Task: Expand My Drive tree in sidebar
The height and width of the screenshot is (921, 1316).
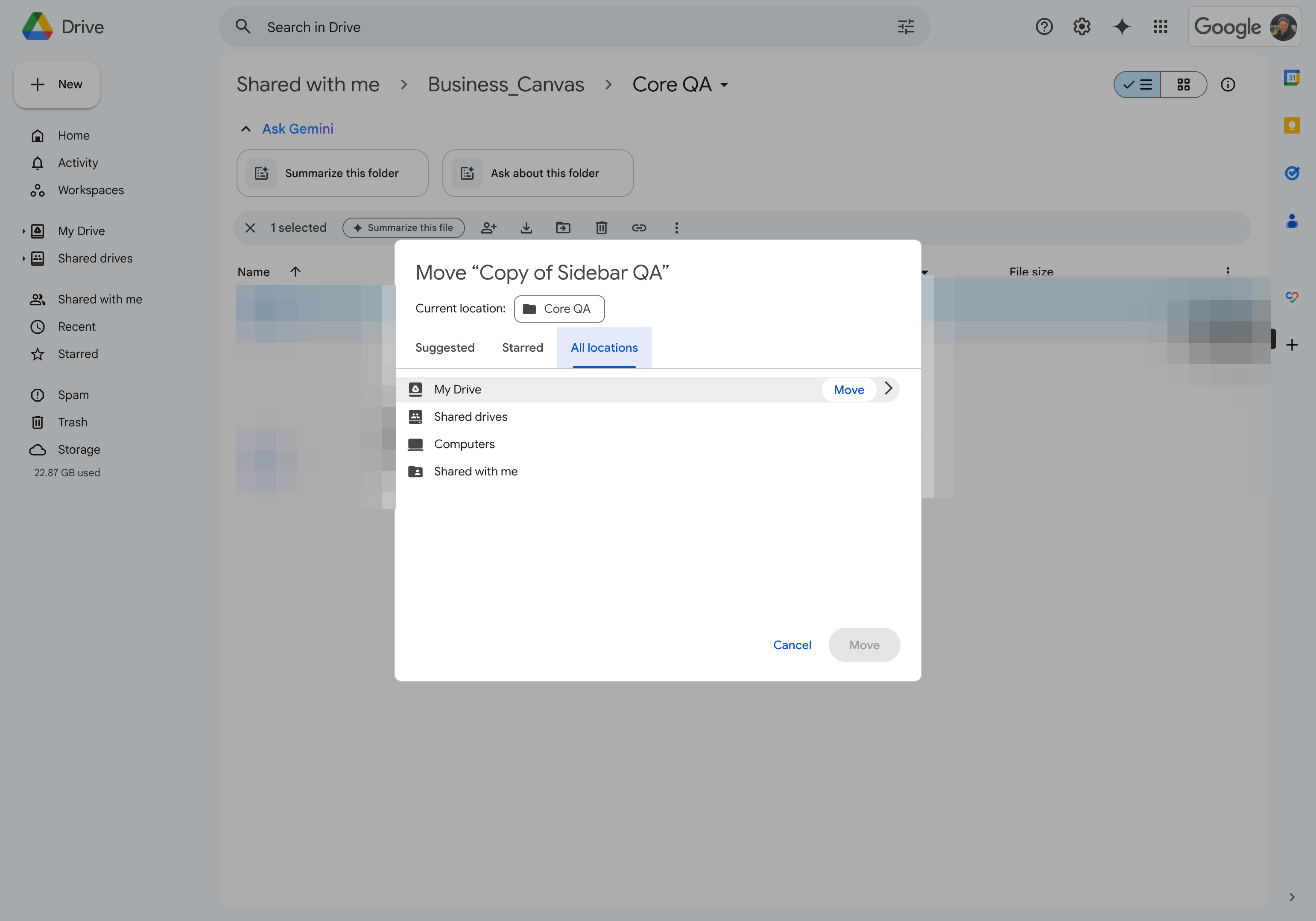Action: (23, 231)
